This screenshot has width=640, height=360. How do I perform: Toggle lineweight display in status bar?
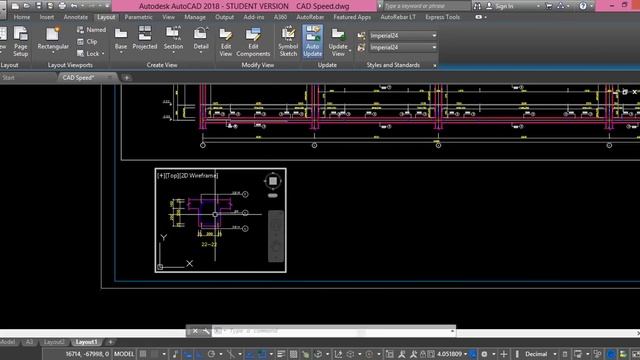coord(281,354)
